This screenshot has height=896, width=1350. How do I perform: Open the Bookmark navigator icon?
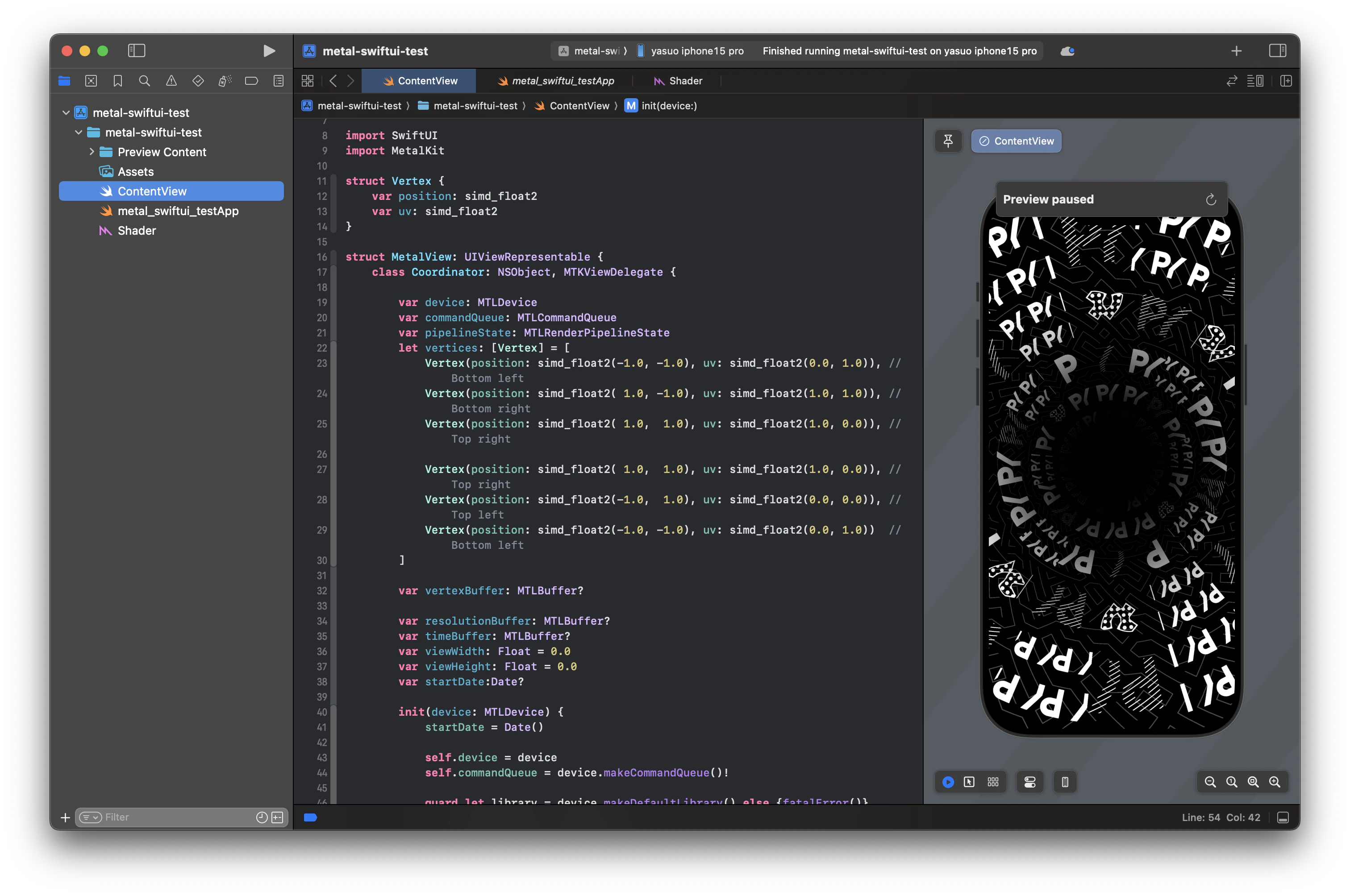(x=118, y=81)
